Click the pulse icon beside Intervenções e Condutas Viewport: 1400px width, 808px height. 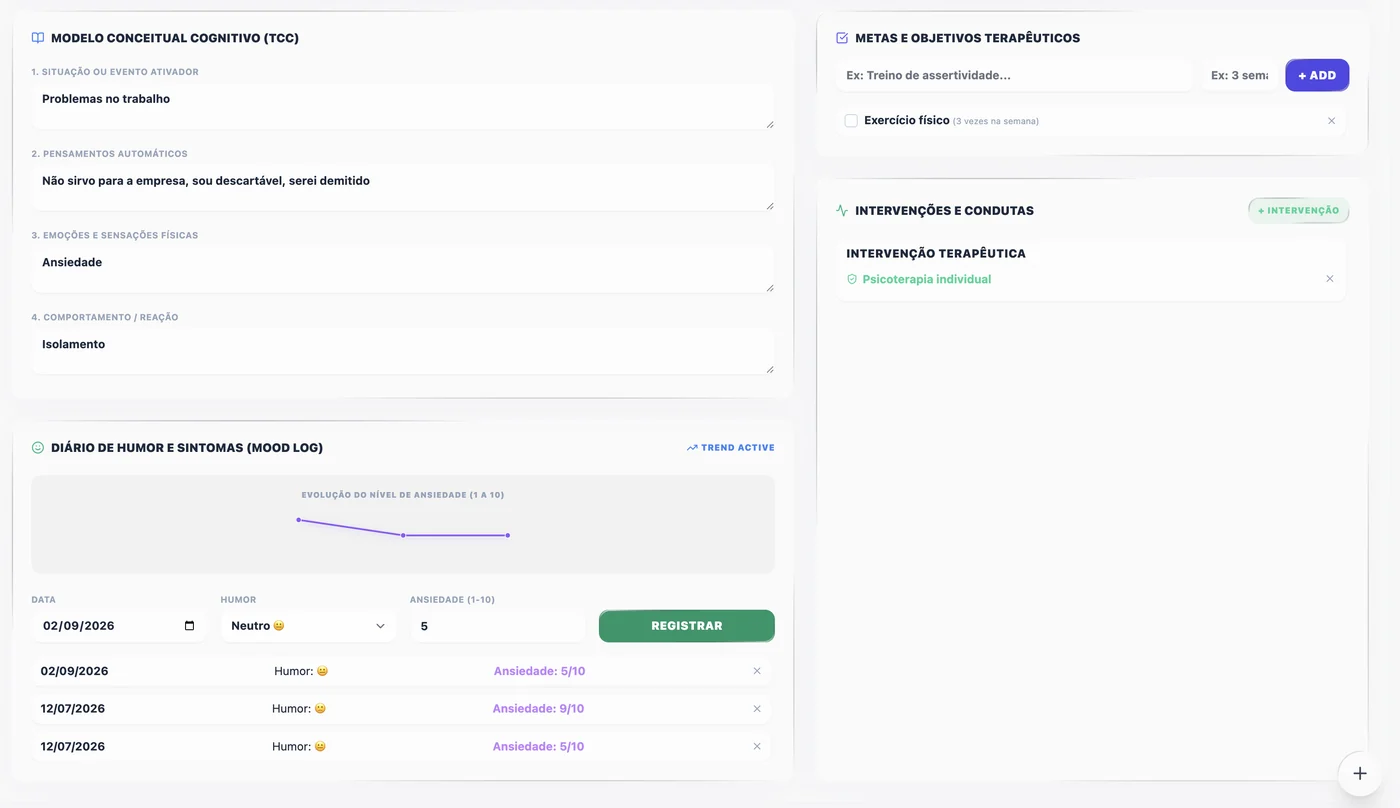(x=842, y=211)
